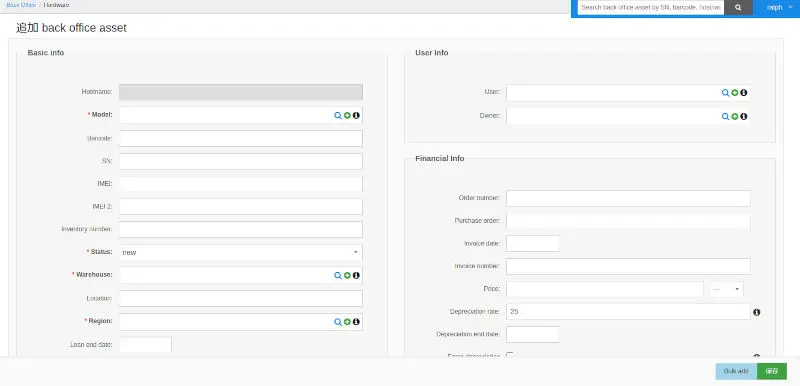Click the IMEI input field

pos(241,184)
